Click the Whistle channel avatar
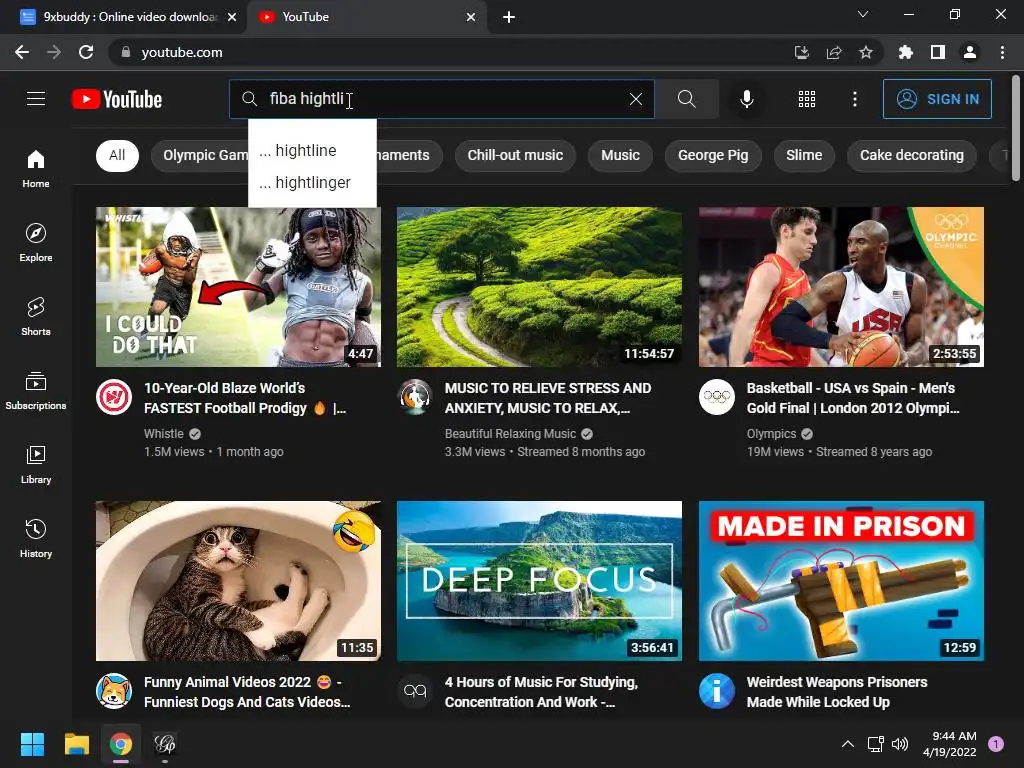The width and height of the screenshot is (1024, 768). point(114,397)
